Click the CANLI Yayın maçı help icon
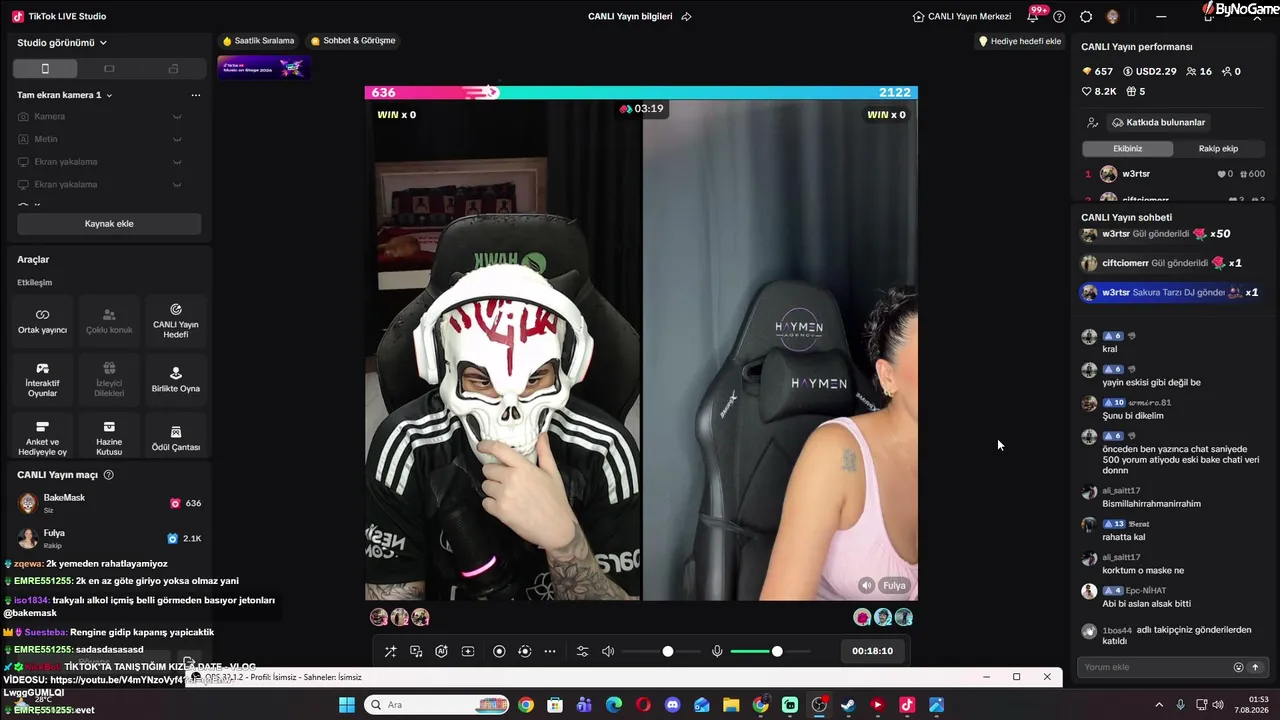 (109, 475)
